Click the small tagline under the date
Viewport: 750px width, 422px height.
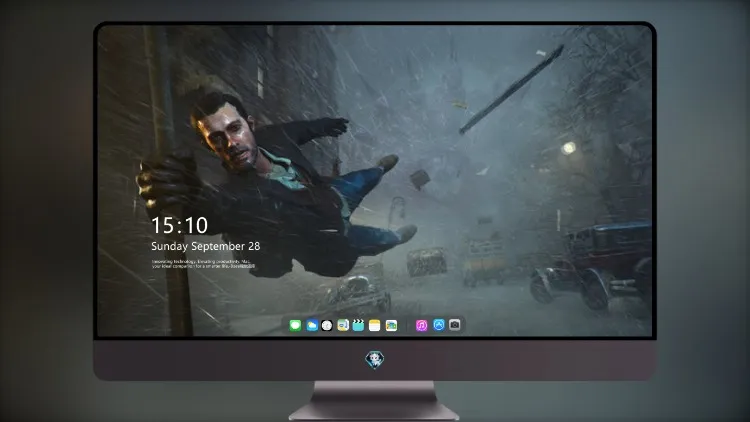(x=201, y=264)
